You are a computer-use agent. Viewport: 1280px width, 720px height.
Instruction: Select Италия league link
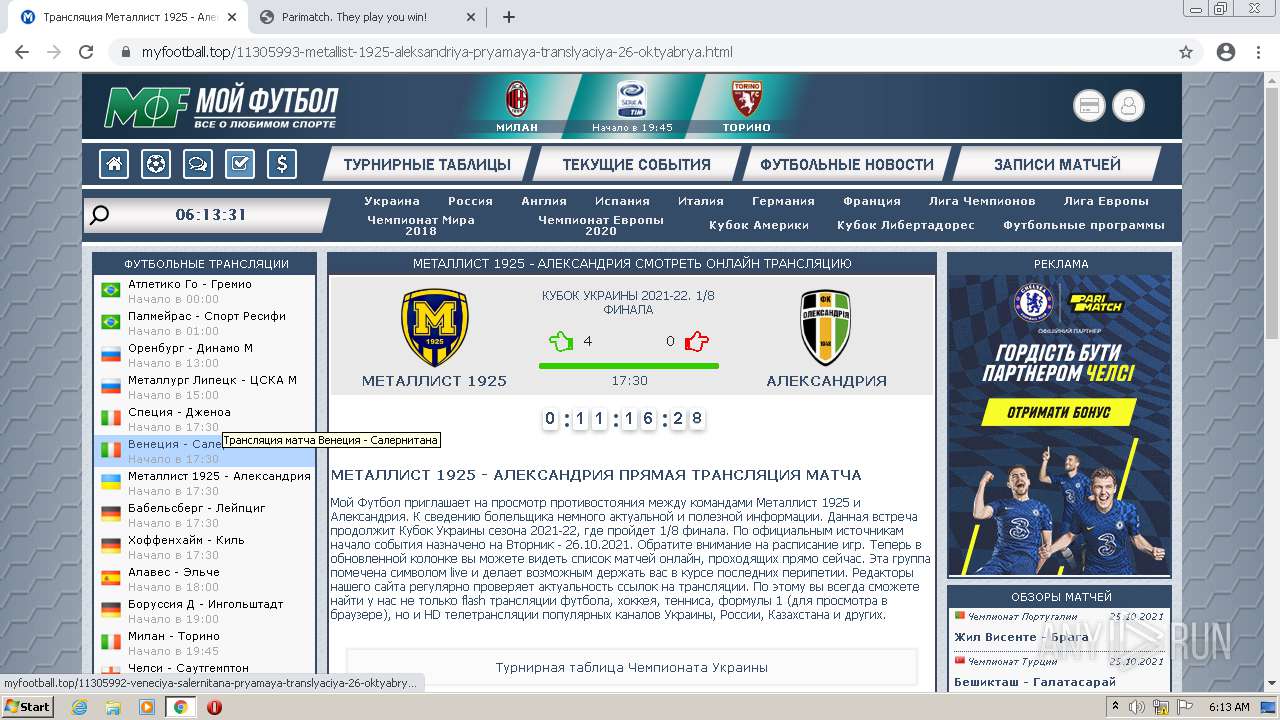(x=701, y=201)
